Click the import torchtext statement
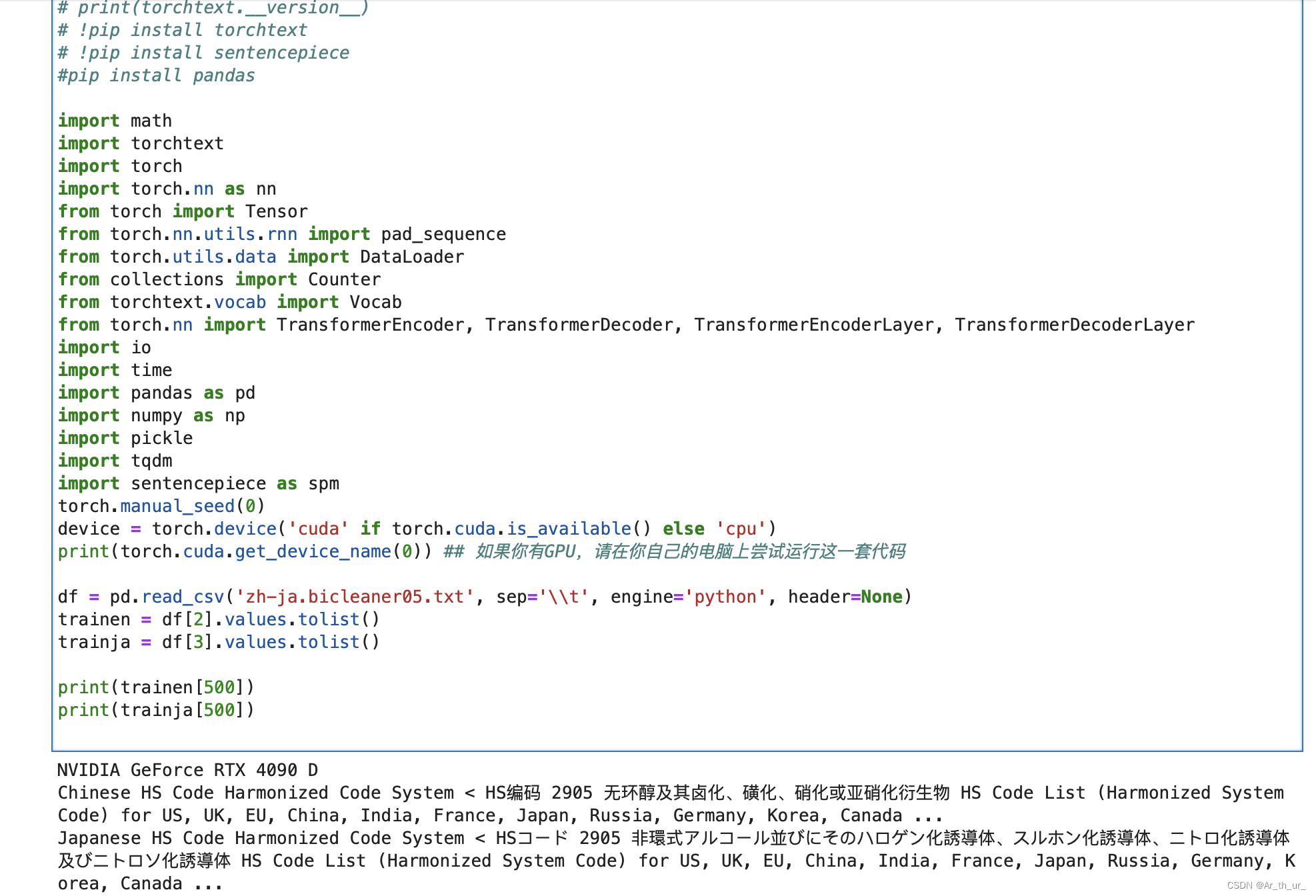This screenshot has width=1316, height=896. pos(140,143)
